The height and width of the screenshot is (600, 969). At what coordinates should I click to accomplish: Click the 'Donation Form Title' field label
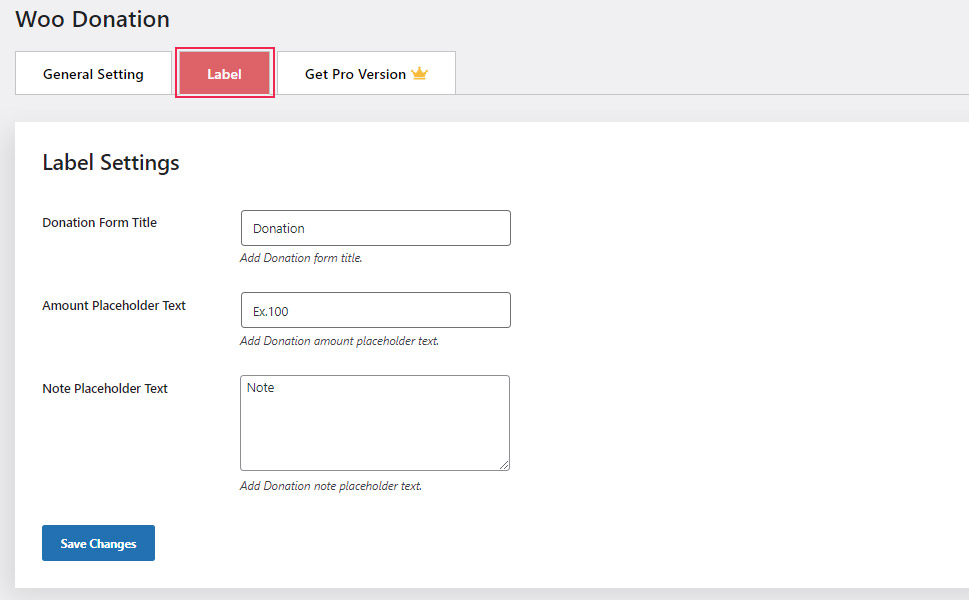[99, 222]
